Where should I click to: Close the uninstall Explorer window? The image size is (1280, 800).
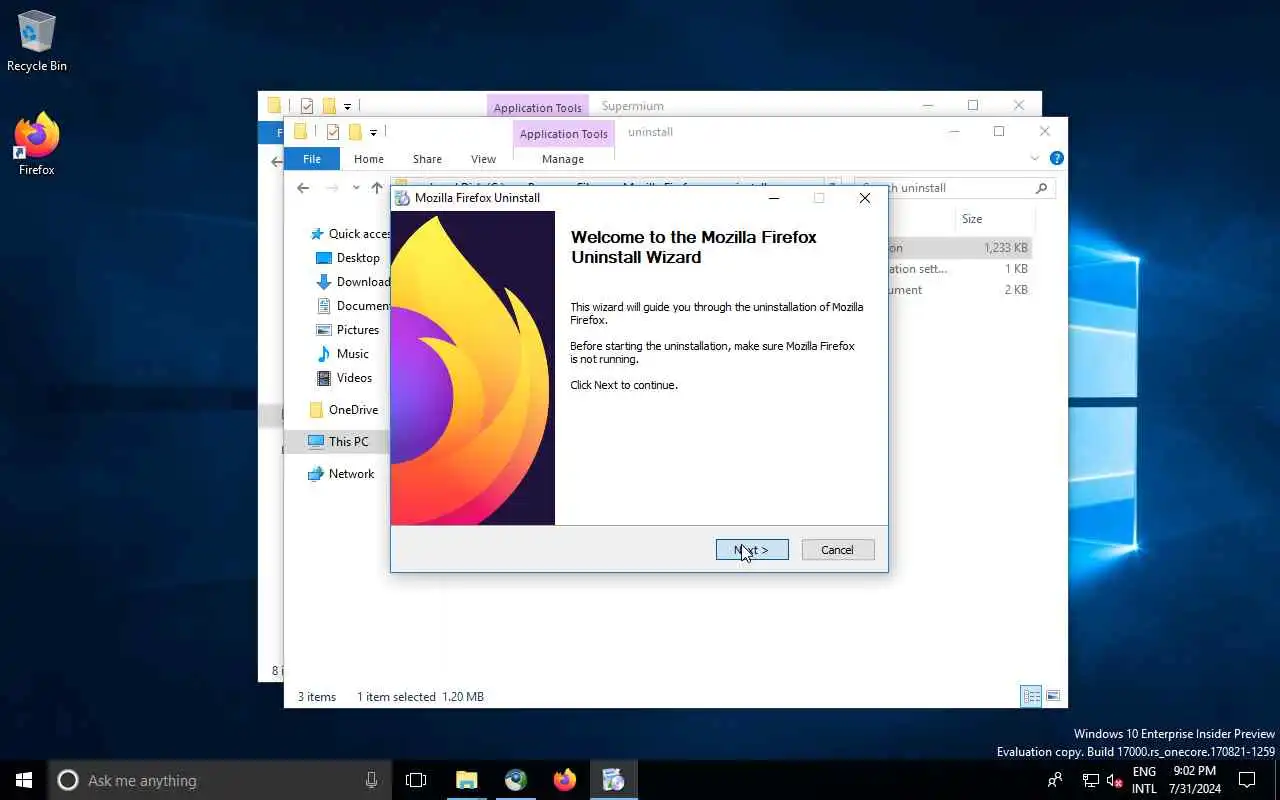1044,132
